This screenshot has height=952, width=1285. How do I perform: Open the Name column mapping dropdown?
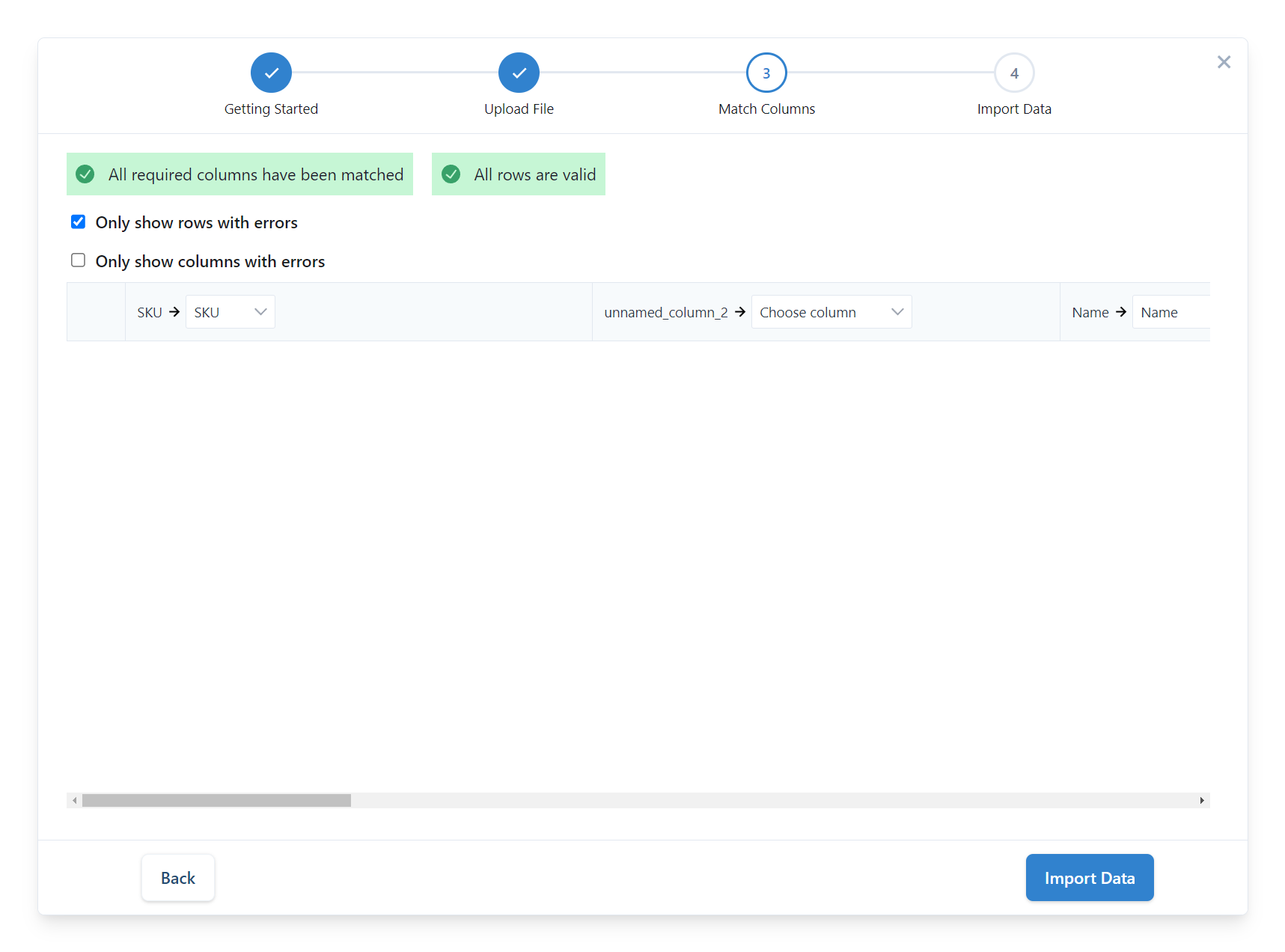pyautogui.click(x=1171, y=312)
